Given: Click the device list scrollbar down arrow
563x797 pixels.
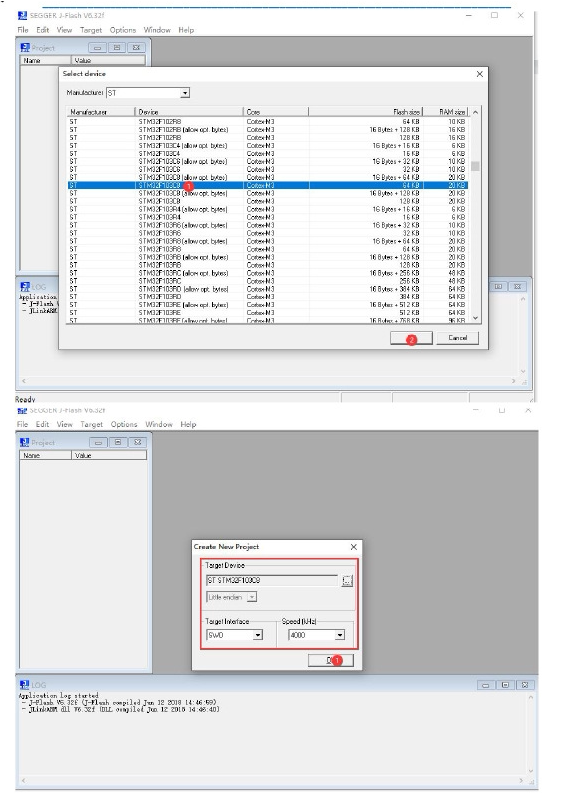Looking at the screenshot, I should click(475, 318).
